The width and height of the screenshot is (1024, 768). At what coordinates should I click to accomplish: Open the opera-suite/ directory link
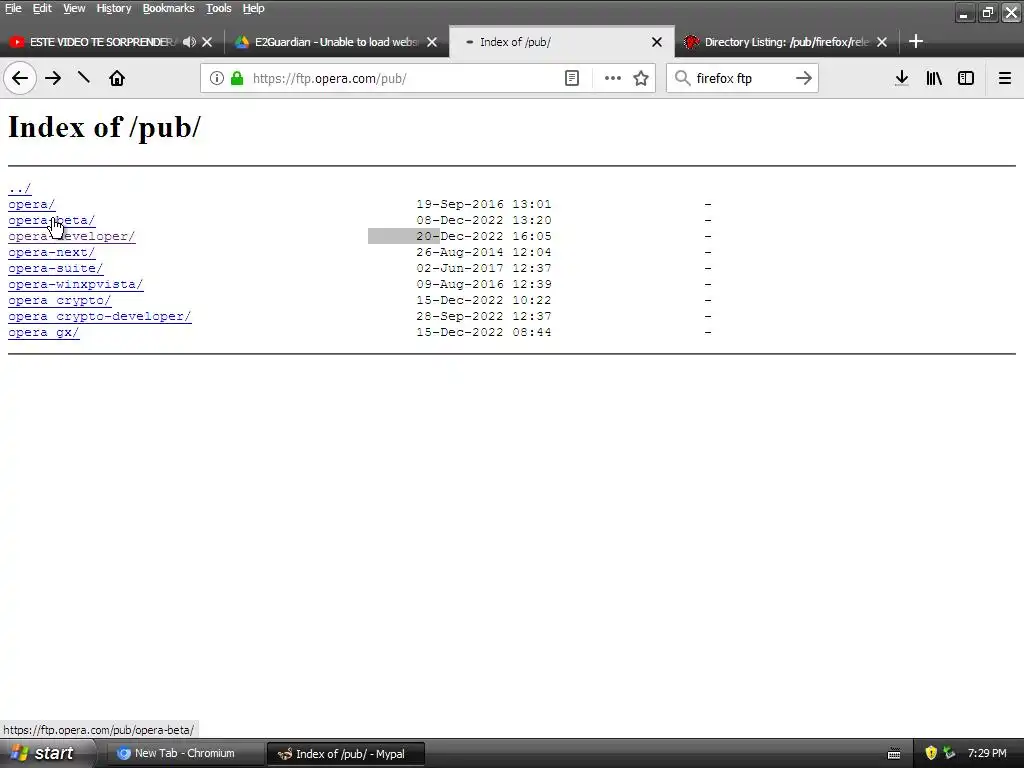coord(56,268)
